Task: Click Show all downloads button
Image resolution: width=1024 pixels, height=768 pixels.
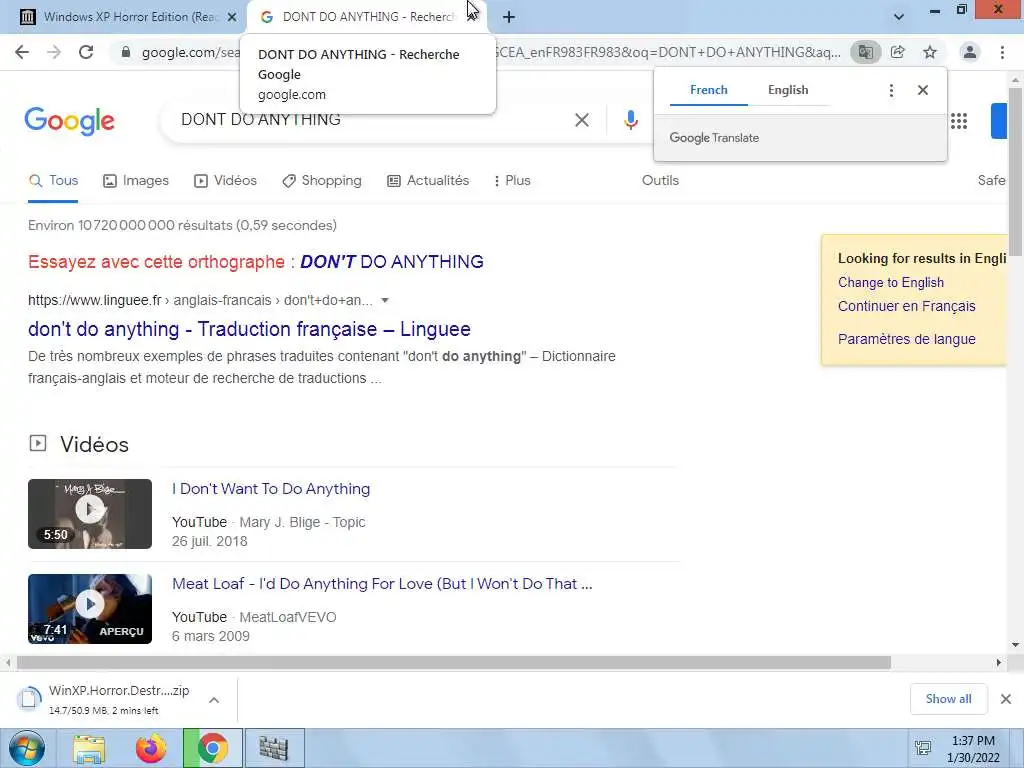Action: [948, 699]
